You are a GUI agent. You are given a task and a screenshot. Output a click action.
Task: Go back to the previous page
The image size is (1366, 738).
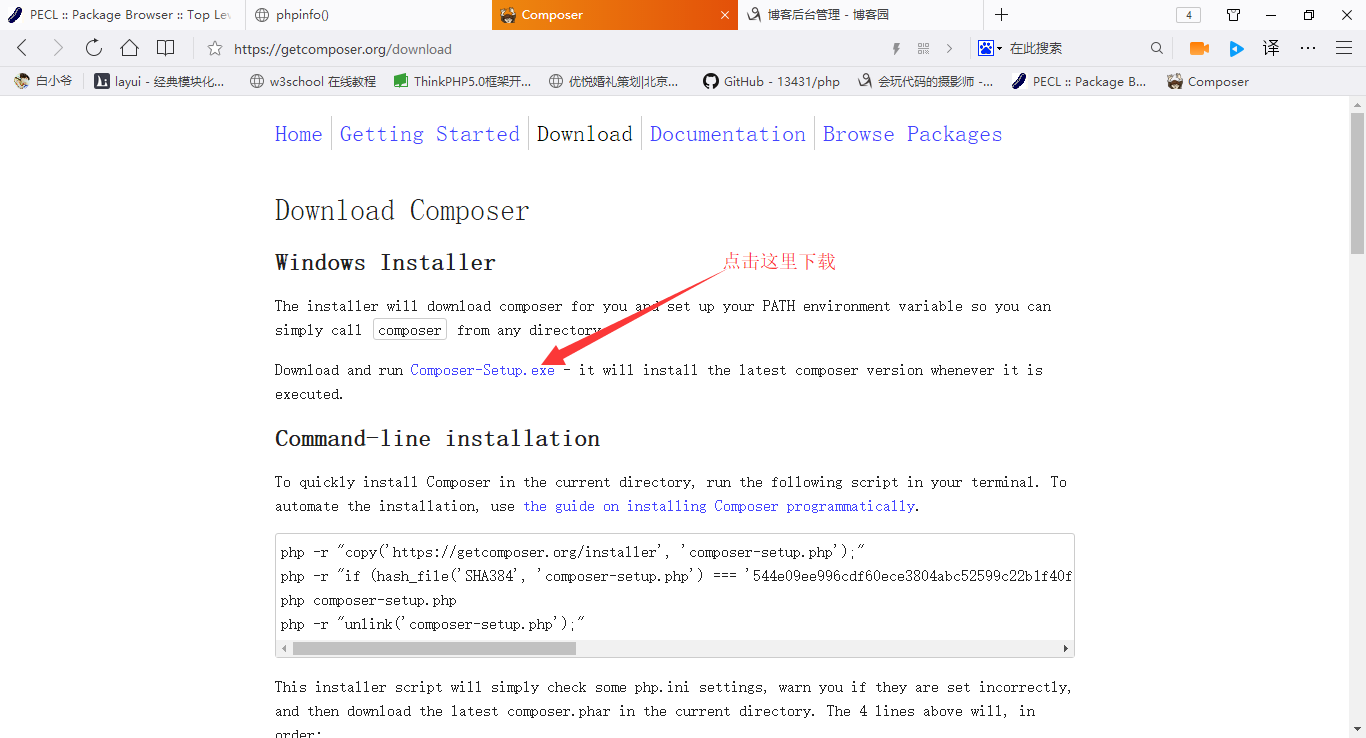(x=22, y=48)
